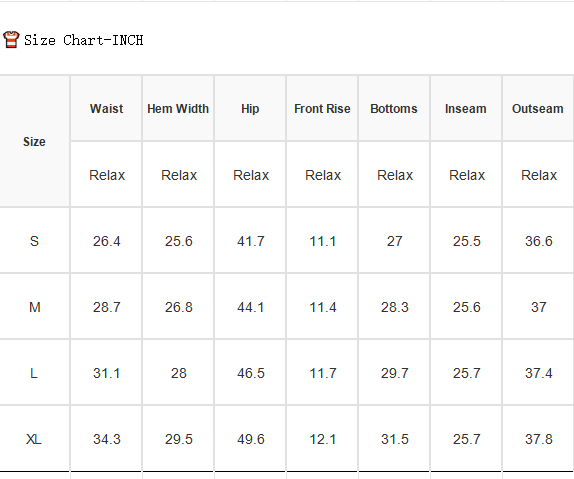Click the Relax cell under Waist
Viewport: 574px width, 479px height.
tap(107, 175)
